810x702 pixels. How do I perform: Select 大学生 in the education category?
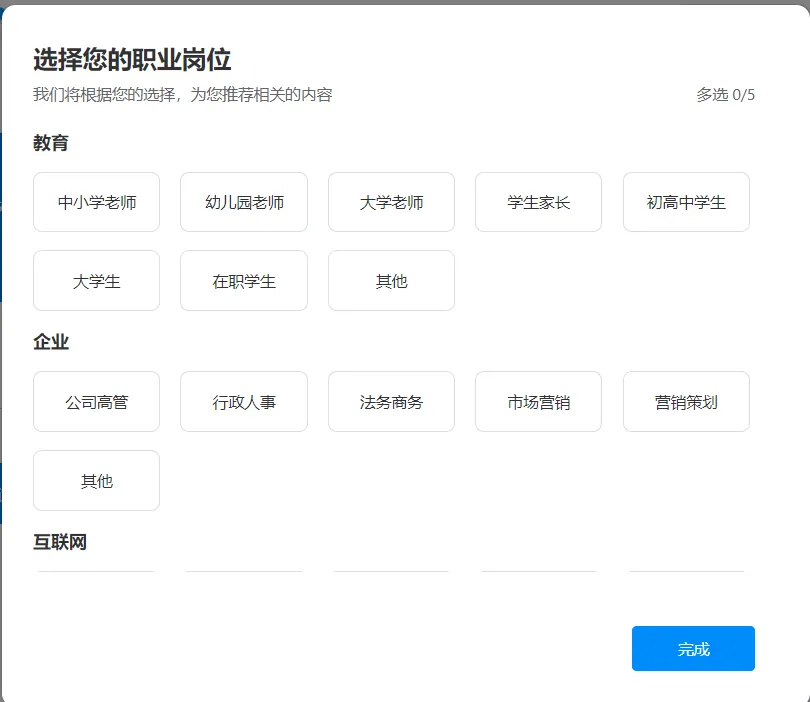tap(96, 280)
